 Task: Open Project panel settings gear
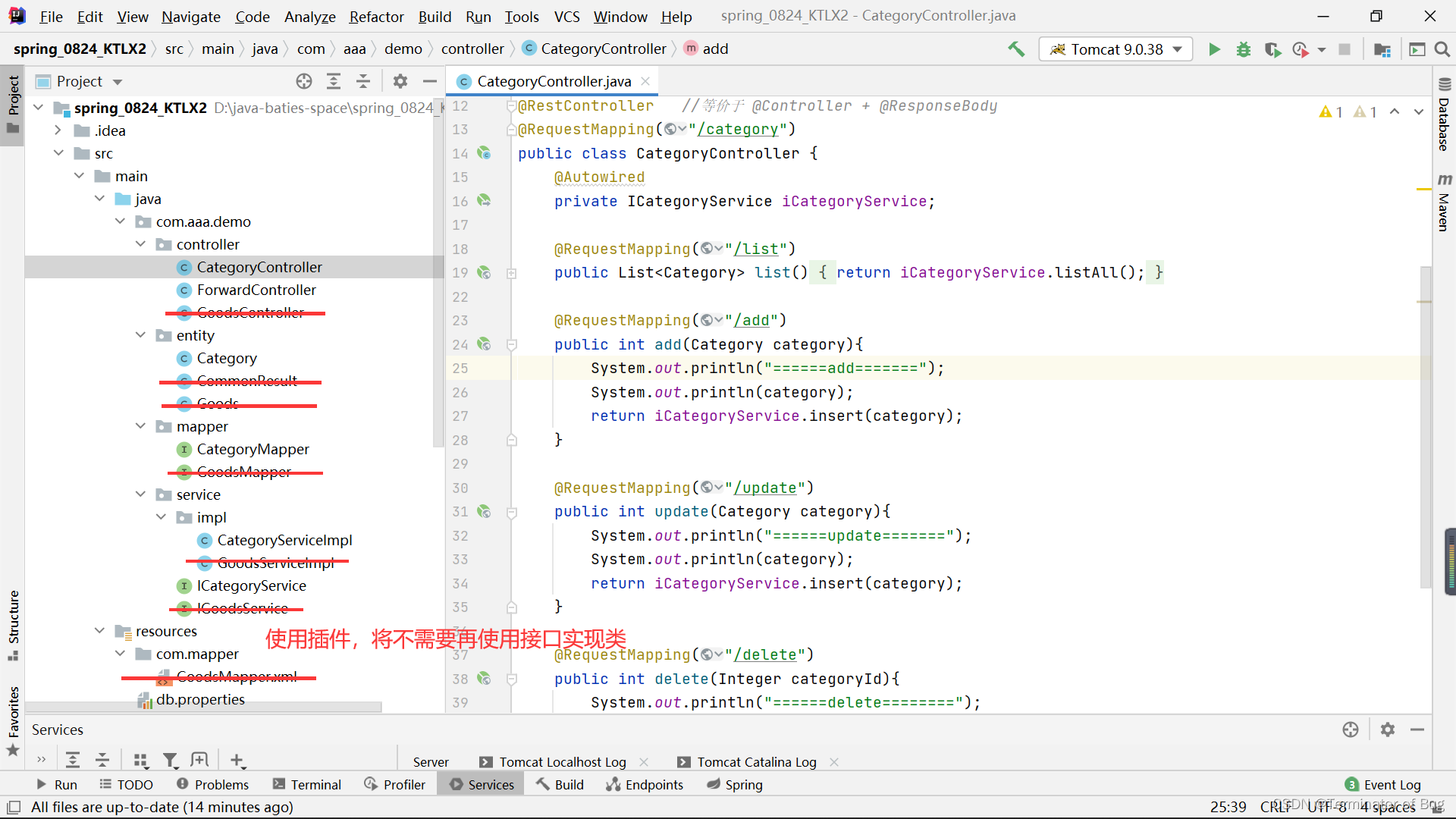coord(400,81)
